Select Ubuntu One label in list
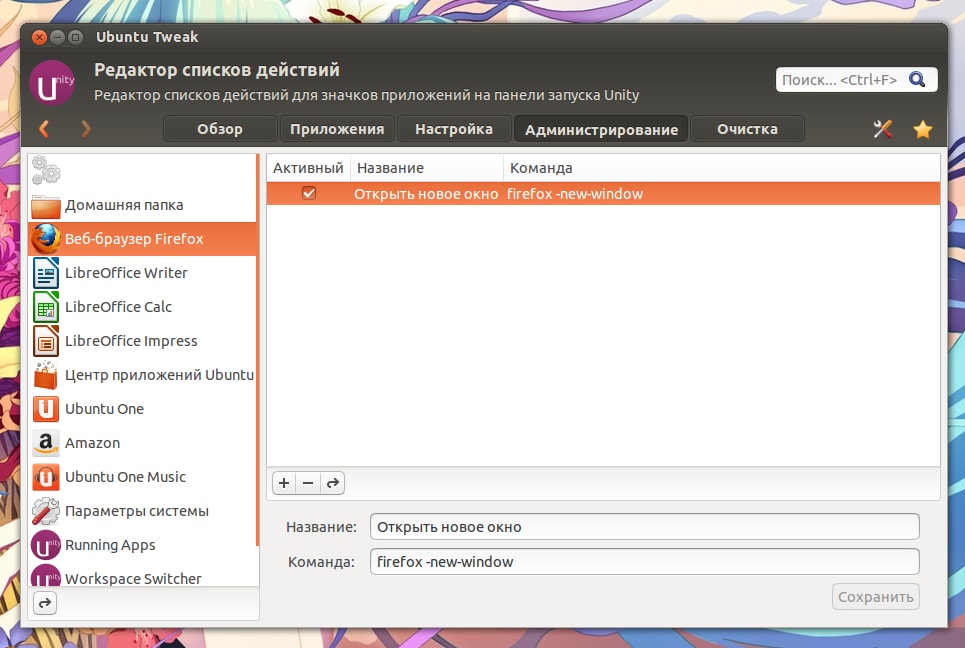965x648 pixels. pos(105,409)
